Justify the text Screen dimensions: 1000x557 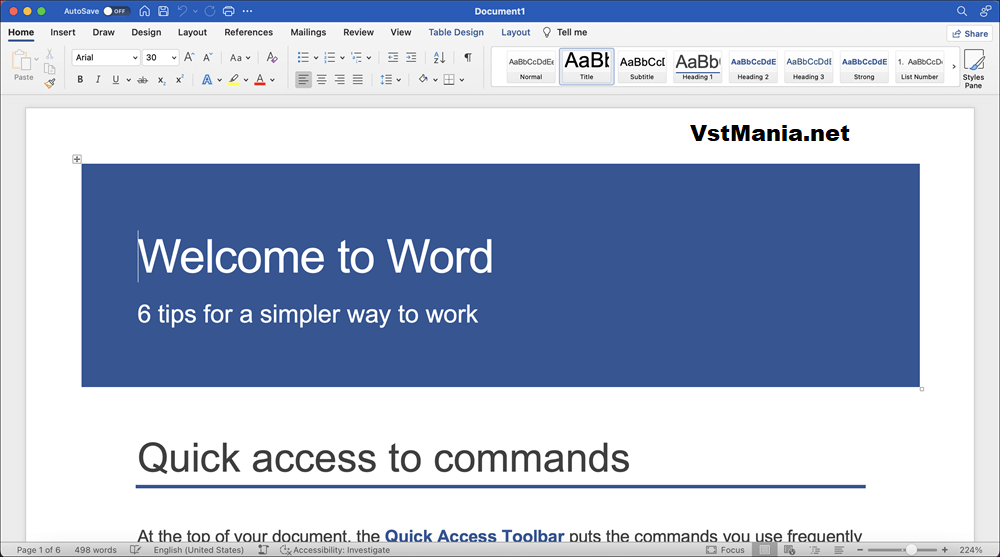(x=358, y=80)
